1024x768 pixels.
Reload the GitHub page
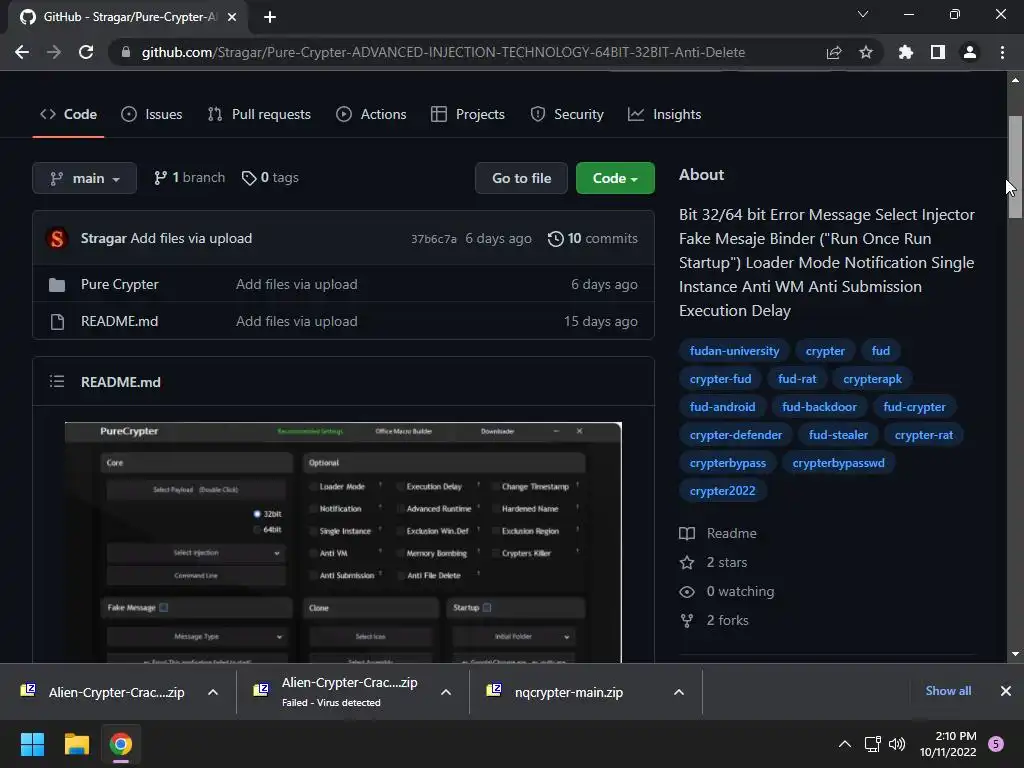[x=86, y=52]
